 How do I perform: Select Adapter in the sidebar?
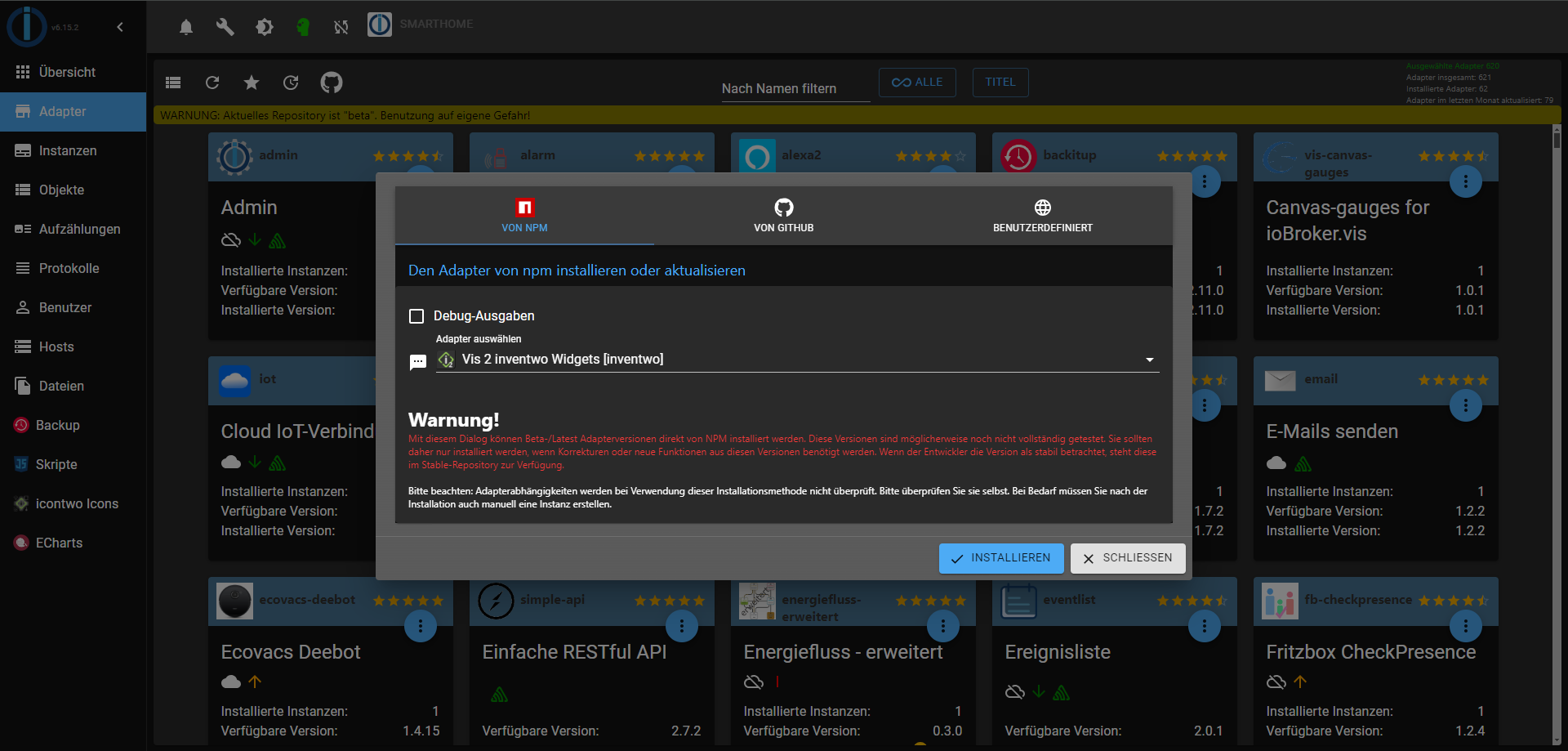pyautogui.click(x=73, y=111)
